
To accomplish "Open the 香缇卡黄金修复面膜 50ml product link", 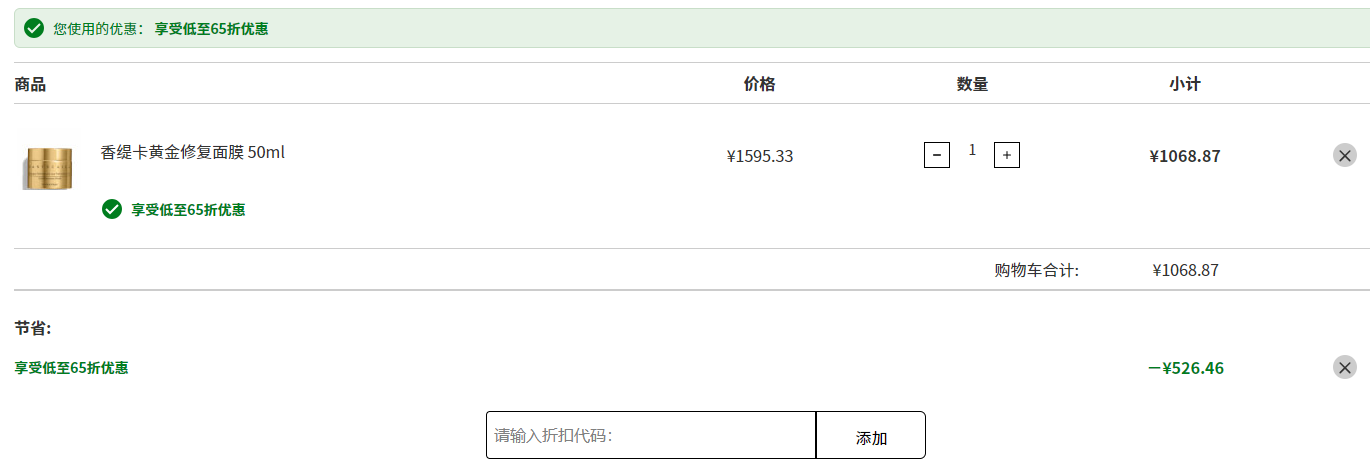I will (x=193, y=153).
